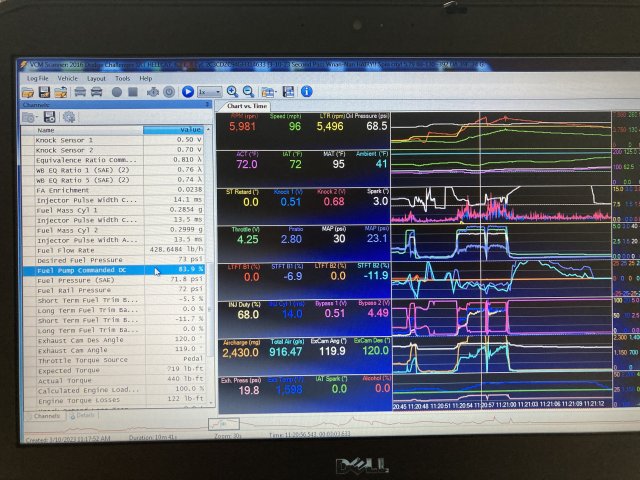Click the 11:21:00 time axis label
The width and height of the screenshot is (640, 480).
pyautogui.click(x=506, y=405)
